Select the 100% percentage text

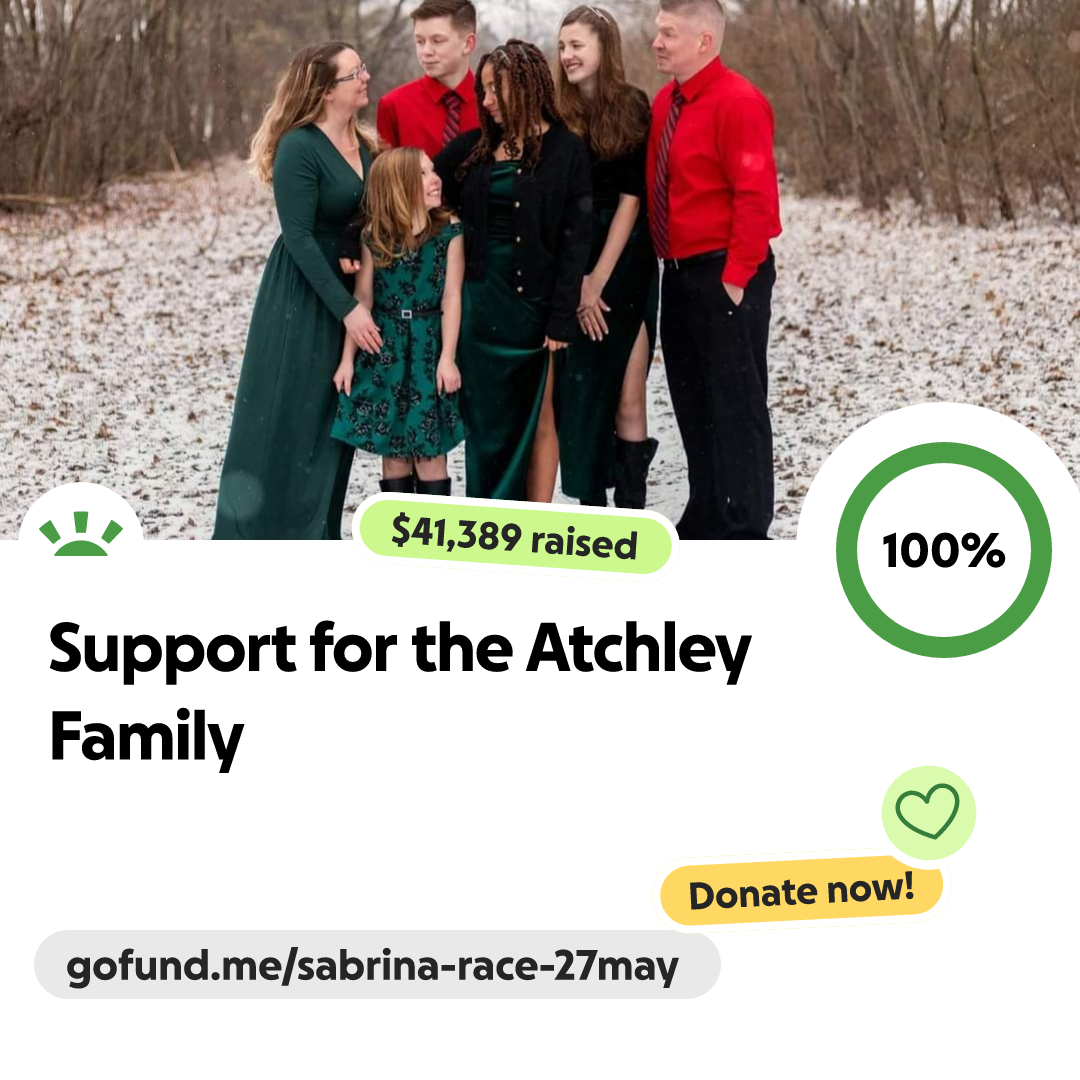click(x=944, y=550)
